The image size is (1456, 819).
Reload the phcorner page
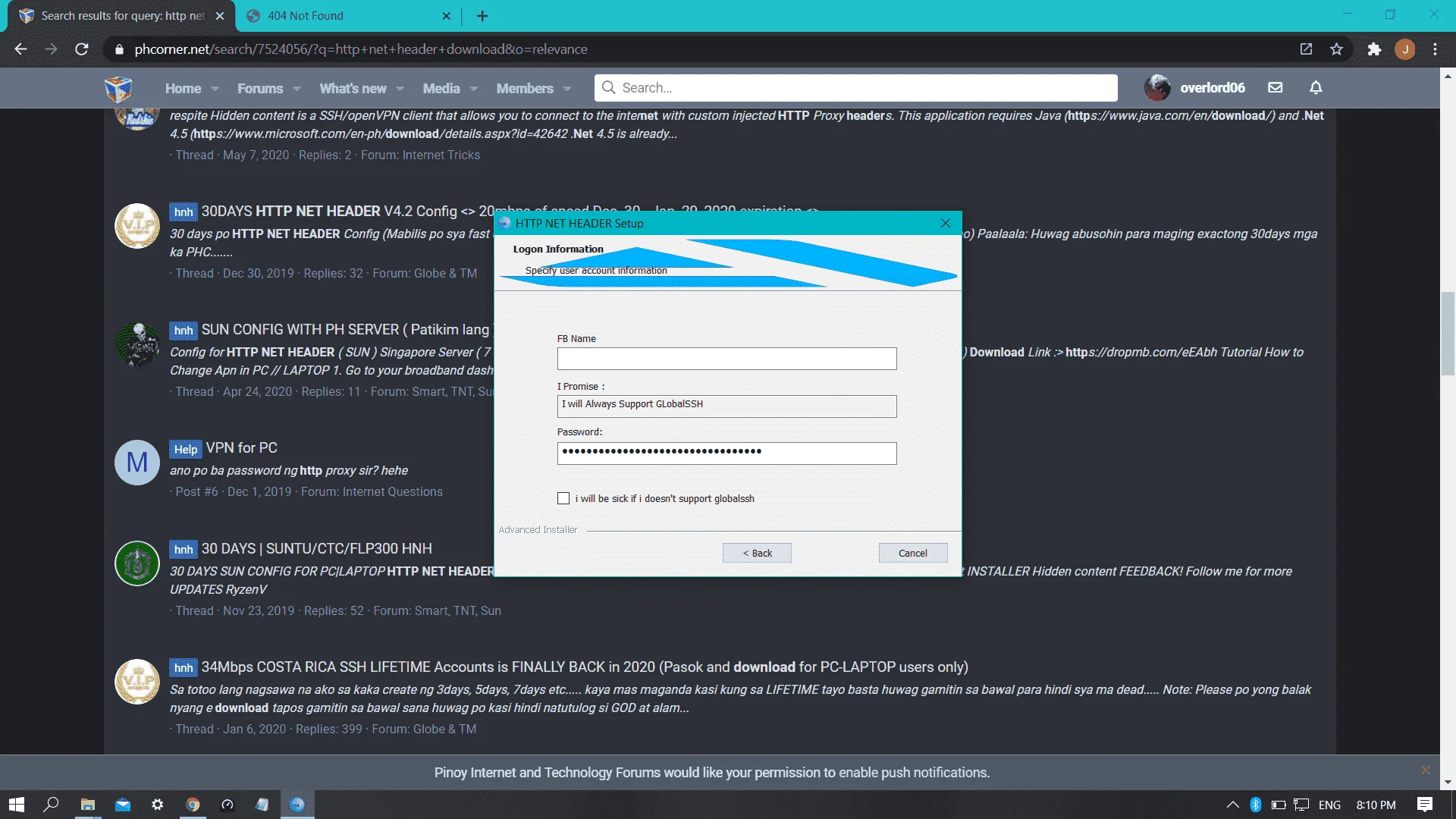82,49
